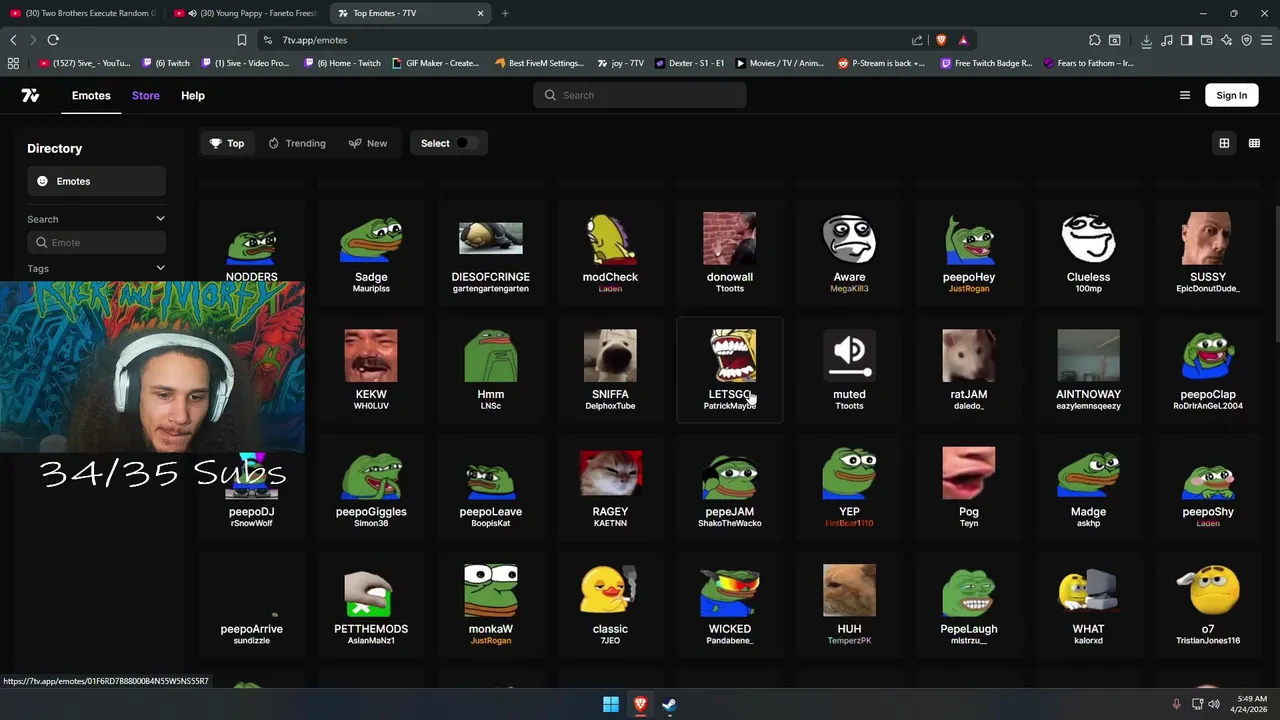Open the media control music note icon
The height and width of the screenshot is (720, 1280).
tap(1167, 40)
